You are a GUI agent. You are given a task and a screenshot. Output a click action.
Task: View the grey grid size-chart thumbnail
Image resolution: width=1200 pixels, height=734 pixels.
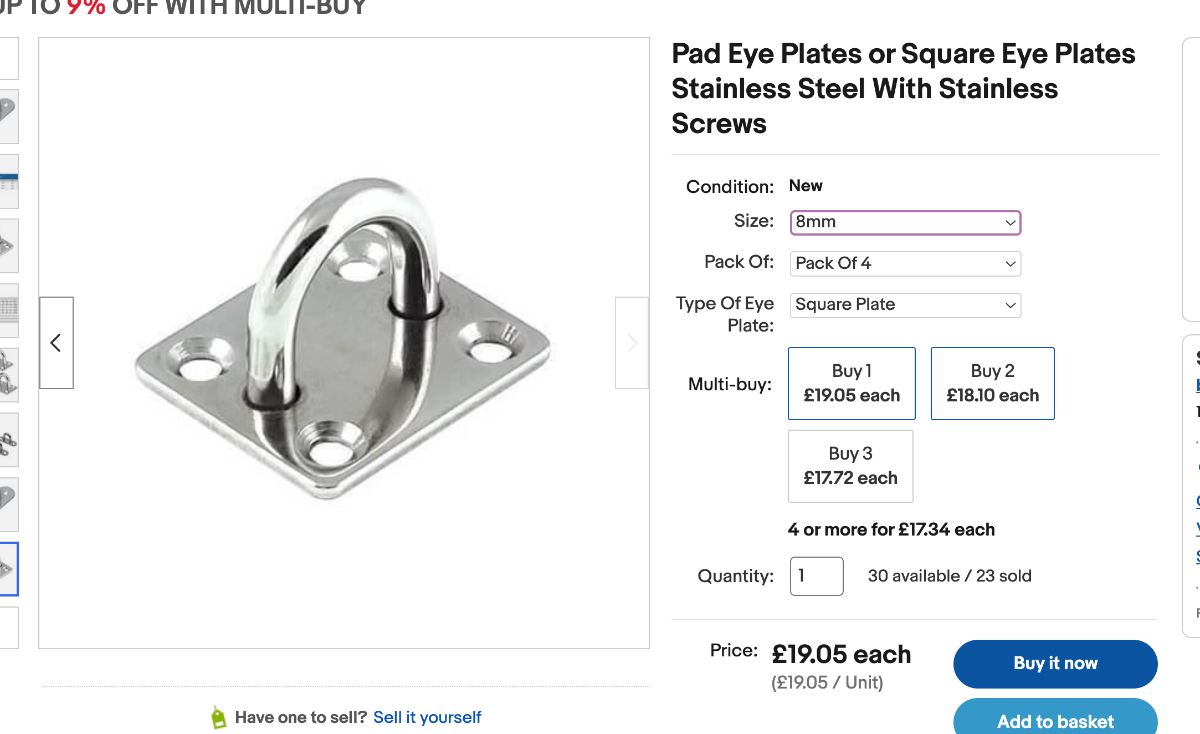tap(8, 310)
